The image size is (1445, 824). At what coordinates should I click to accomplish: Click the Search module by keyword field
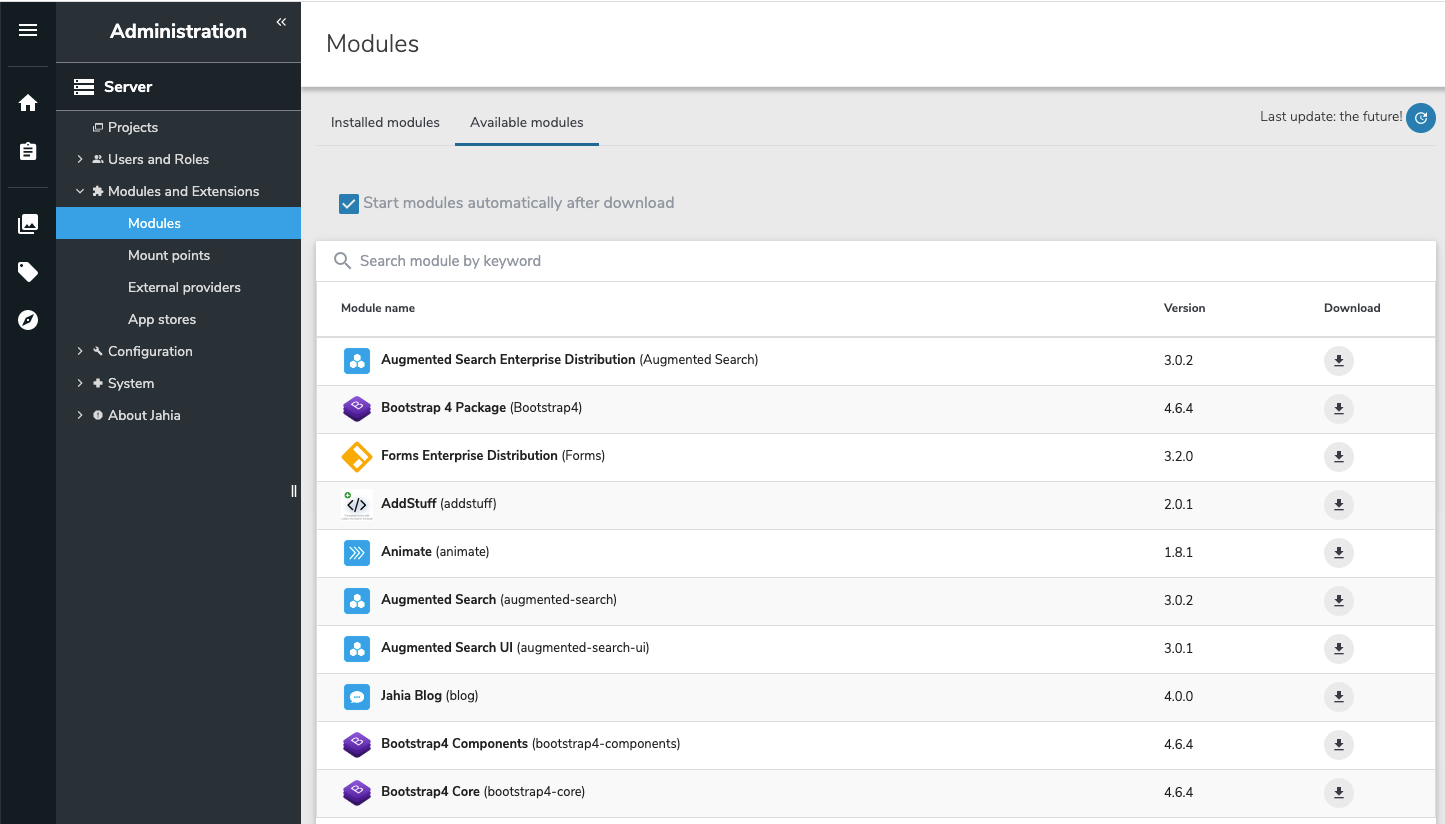click(700, 261)
